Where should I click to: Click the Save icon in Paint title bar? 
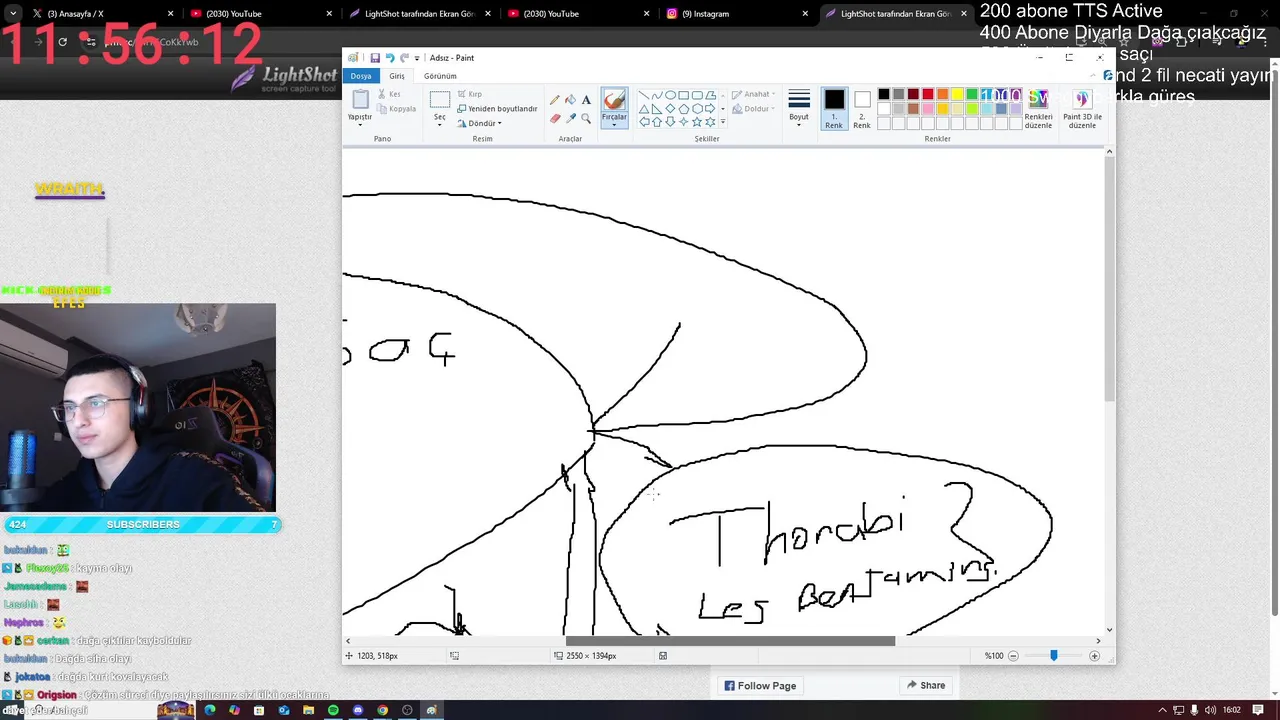375,58
